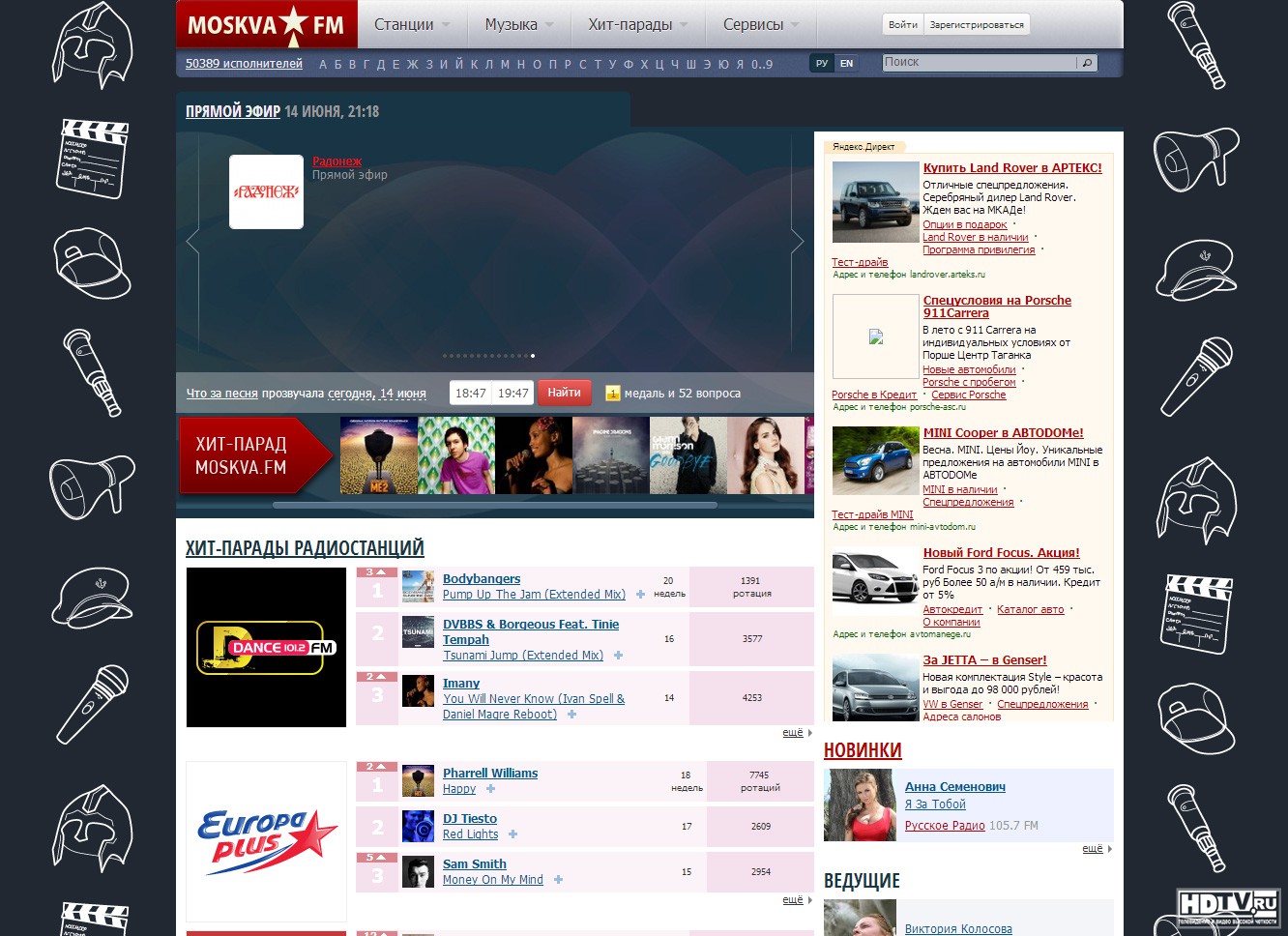The width and height of the screenshot is (1288, 936).
Task: Open Хит-парады радиостанций heading link
Action: 305,548
